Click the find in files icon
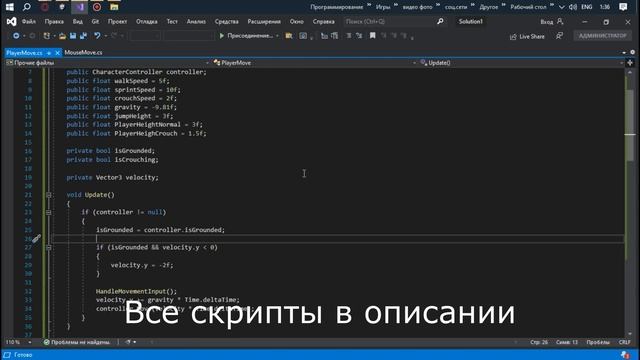This screenshot has width=640, height=360. (289, 36)
